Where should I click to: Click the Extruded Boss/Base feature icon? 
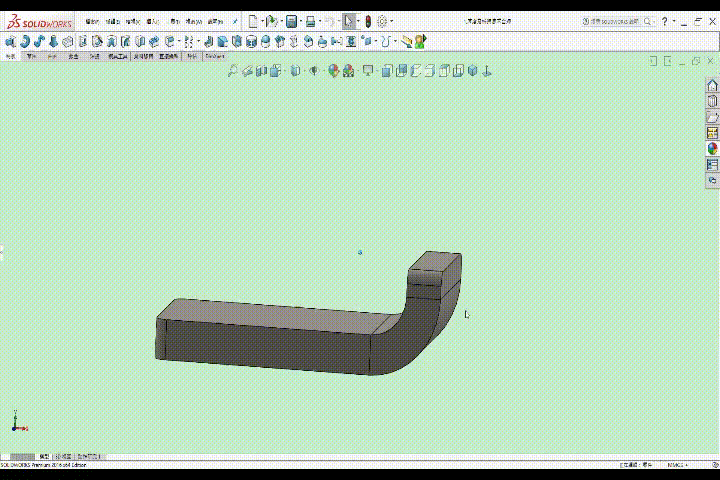click(x=10, y=42)
